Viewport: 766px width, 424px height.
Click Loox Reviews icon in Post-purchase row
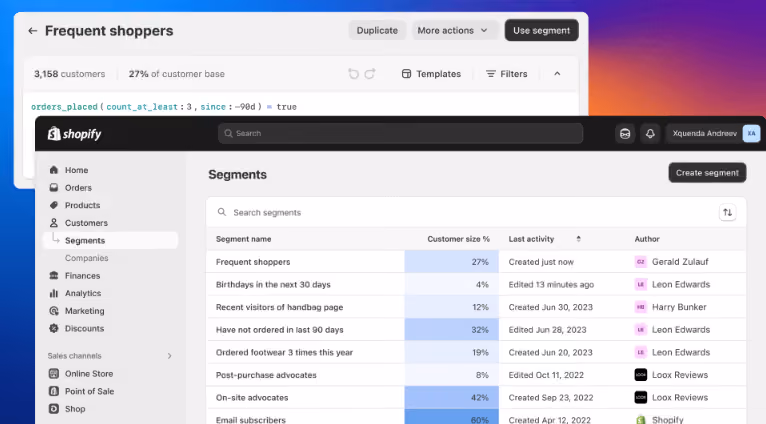tap(640, 375)
